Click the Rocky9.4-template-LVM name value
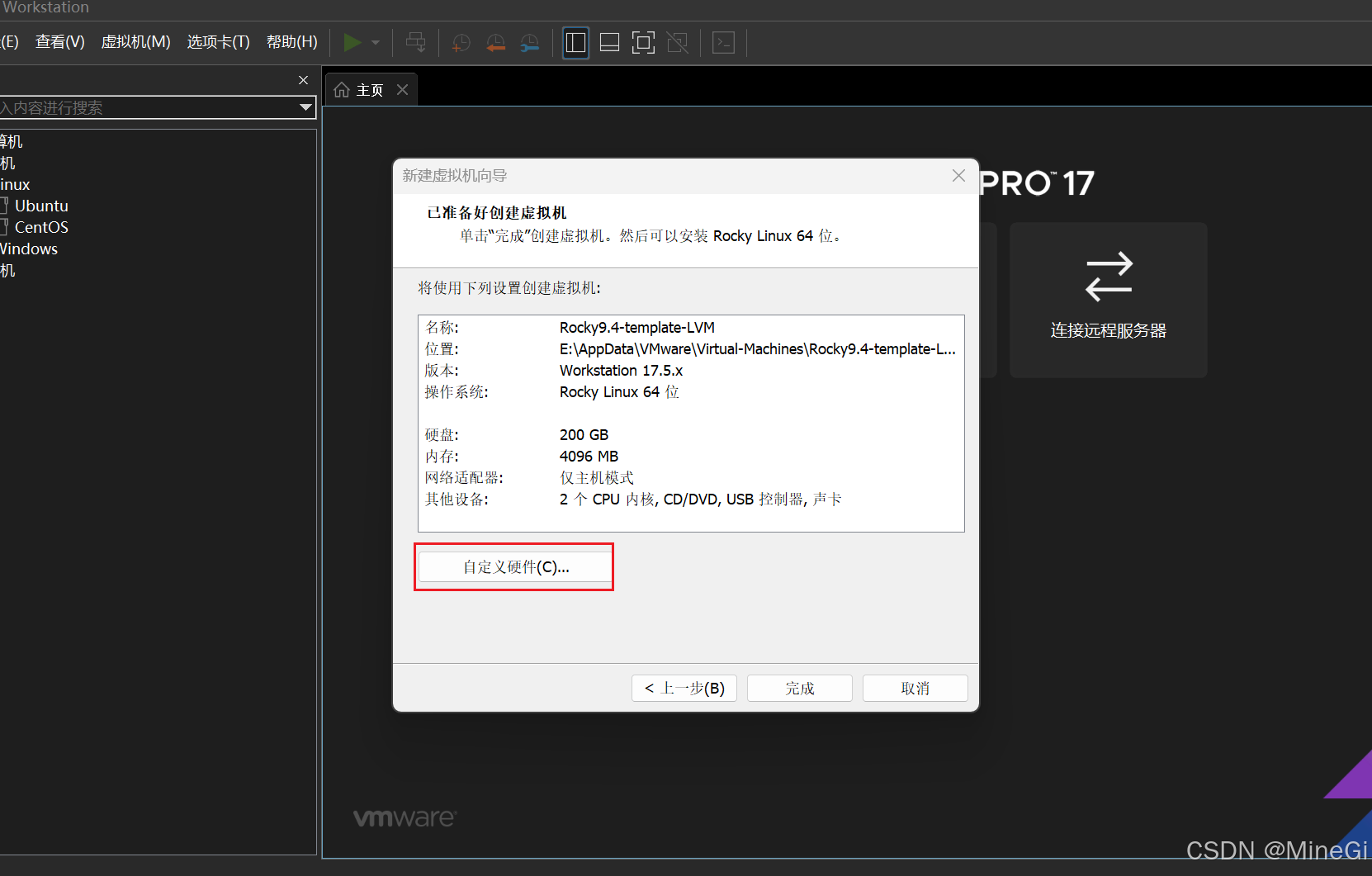The width and height of the screenshot is (1372, 876). point(637,328)
